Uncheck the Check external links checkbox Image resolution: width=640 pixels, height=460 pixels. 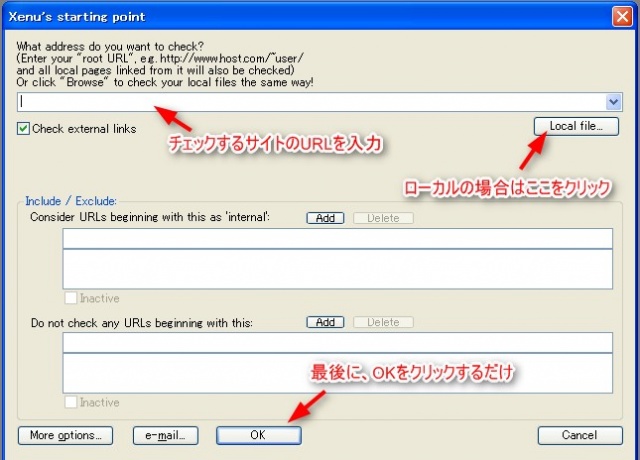23,129
